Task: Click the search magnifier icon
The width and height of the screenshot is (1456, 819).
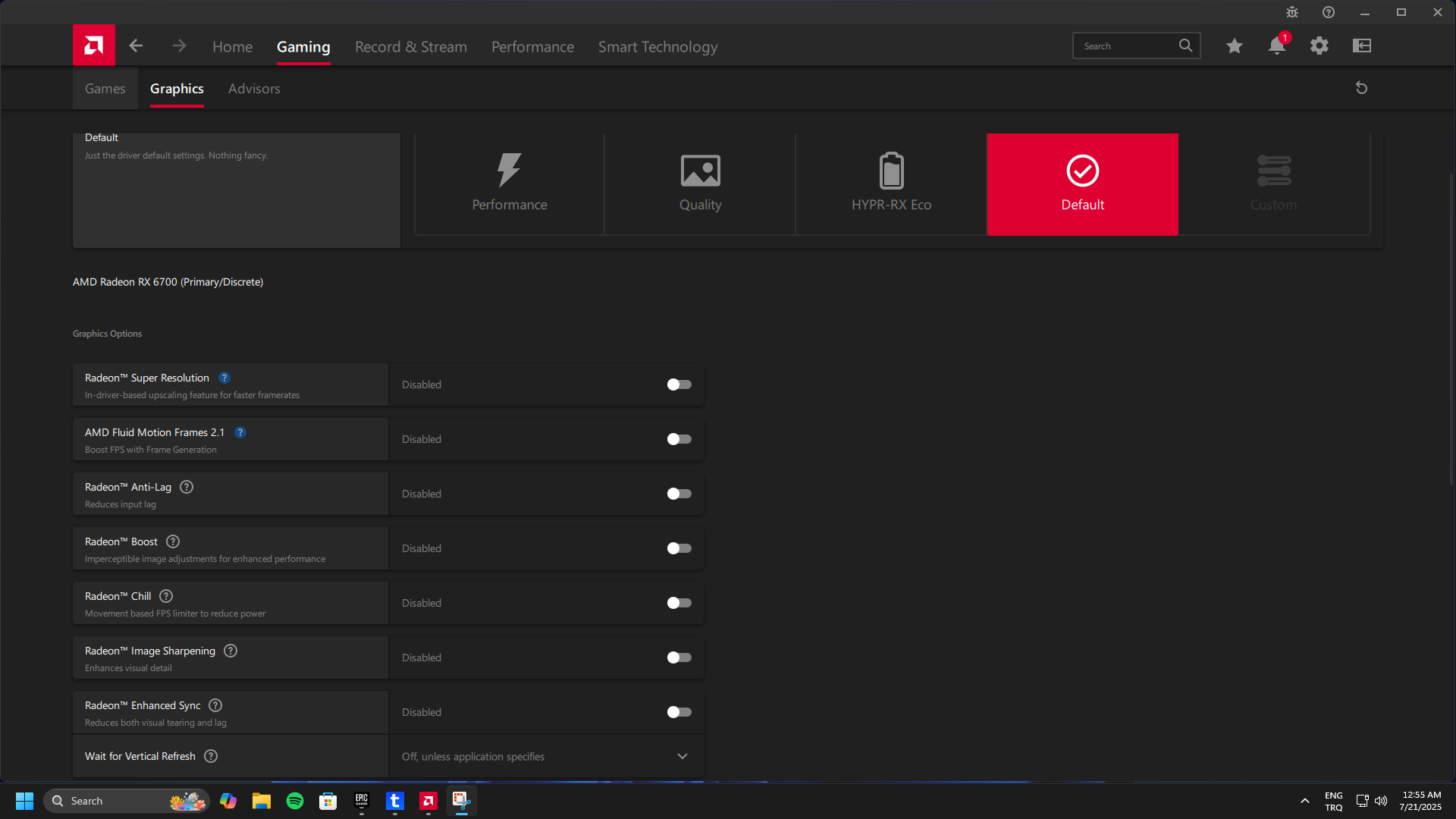Action: (x=1185, y=45)
